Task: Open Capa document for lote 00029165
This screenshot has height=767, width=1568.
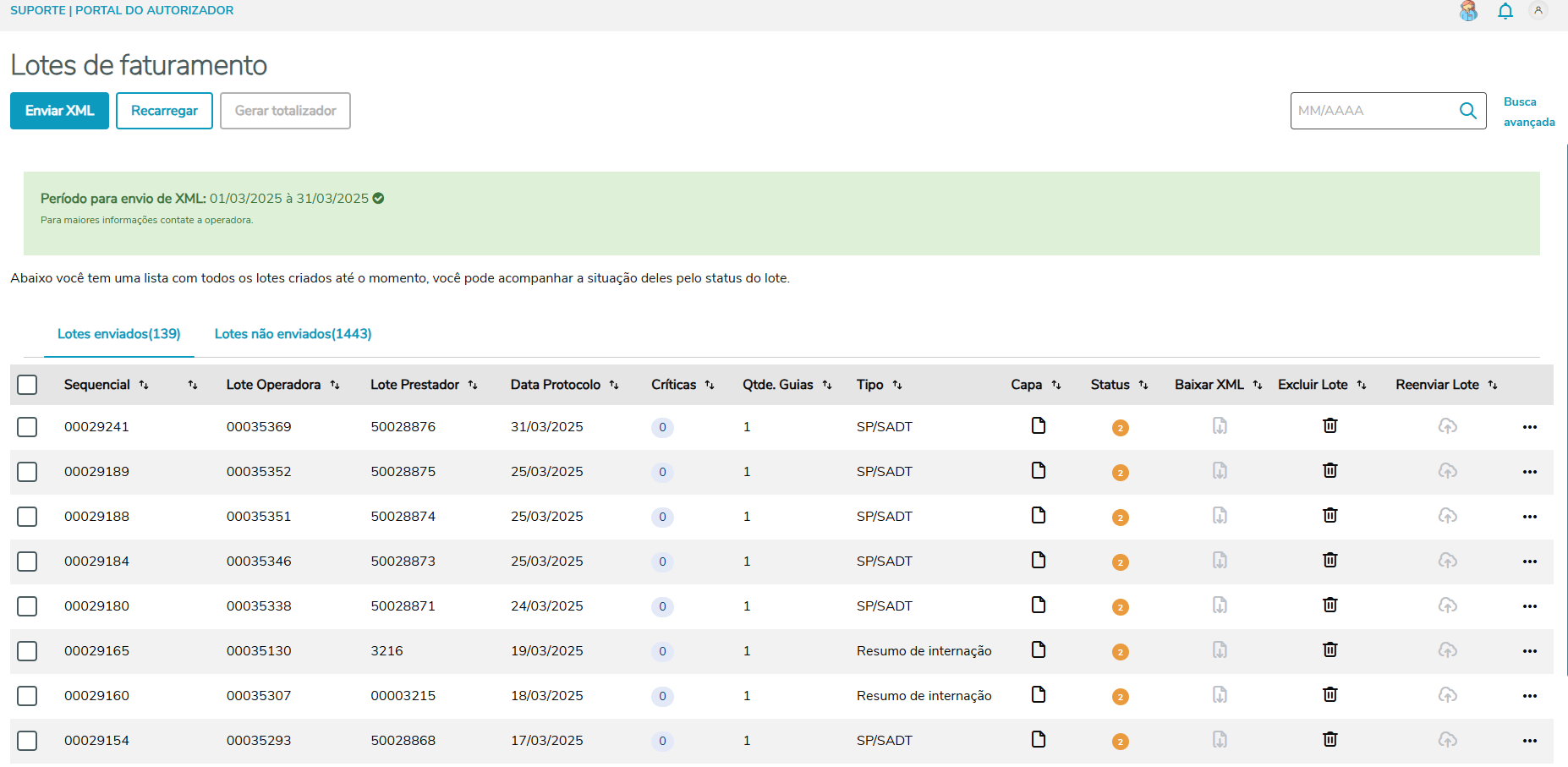Action: pyautogui.click(x=1039, y=649)
